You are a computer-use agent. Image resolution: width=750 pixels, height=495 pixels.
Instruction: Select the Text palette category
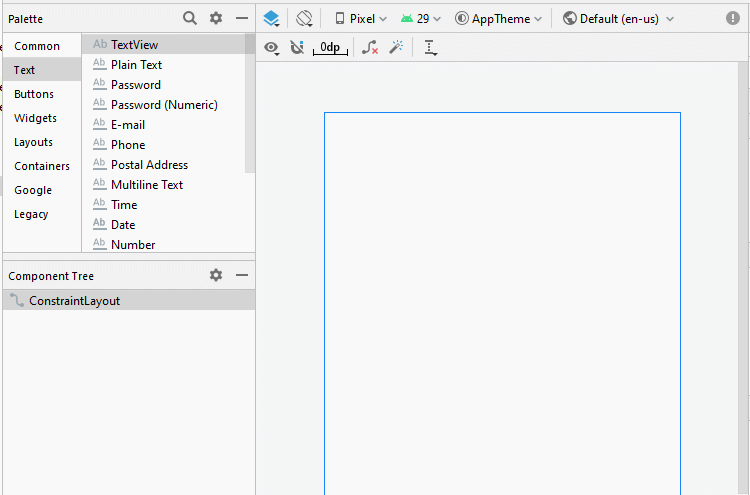(x=42, y=70)
